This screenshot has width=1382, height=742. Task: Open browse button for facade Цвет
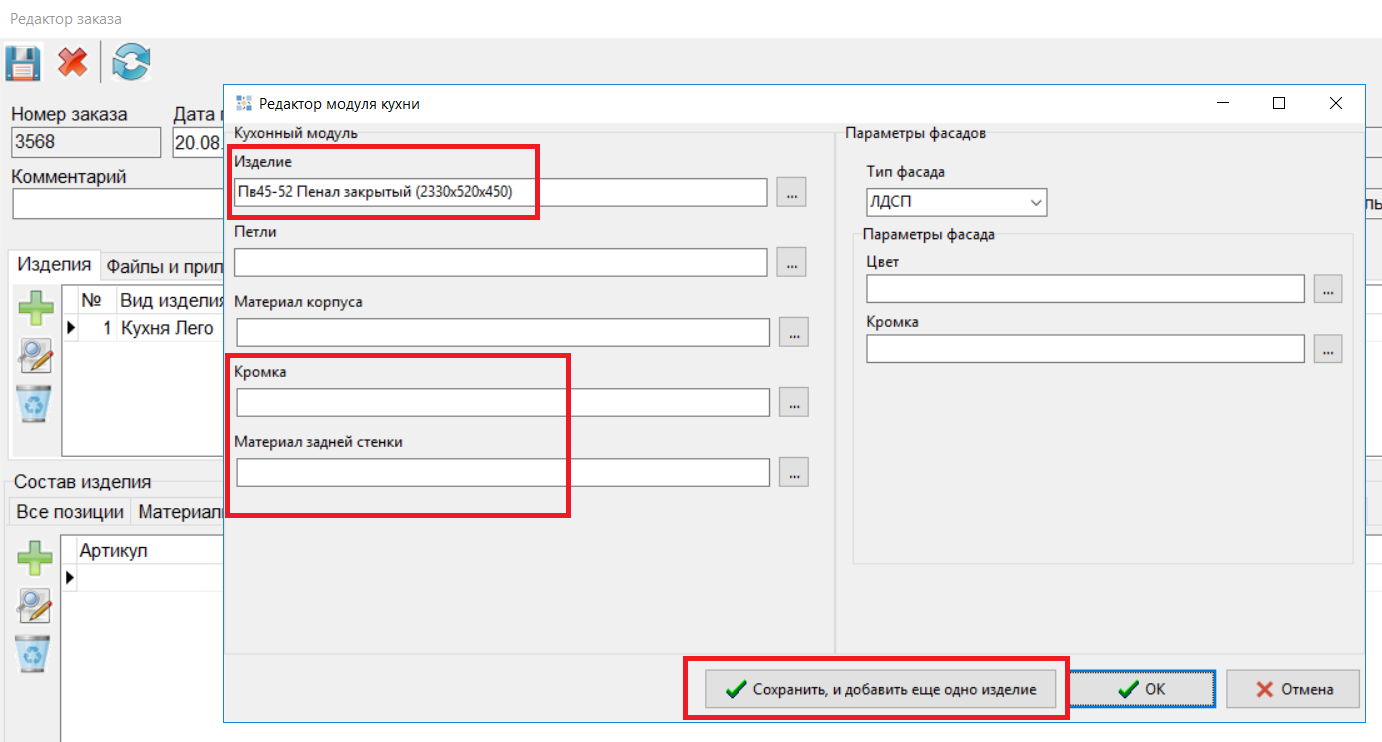(1327, 288)
